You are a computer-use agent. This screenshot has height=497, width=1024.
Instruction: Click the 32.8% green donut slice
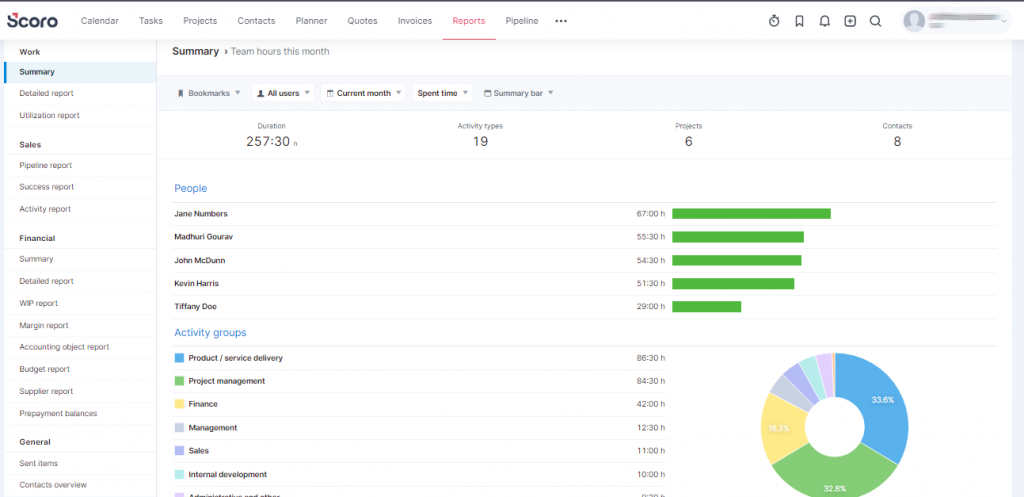tap(835, 475)
